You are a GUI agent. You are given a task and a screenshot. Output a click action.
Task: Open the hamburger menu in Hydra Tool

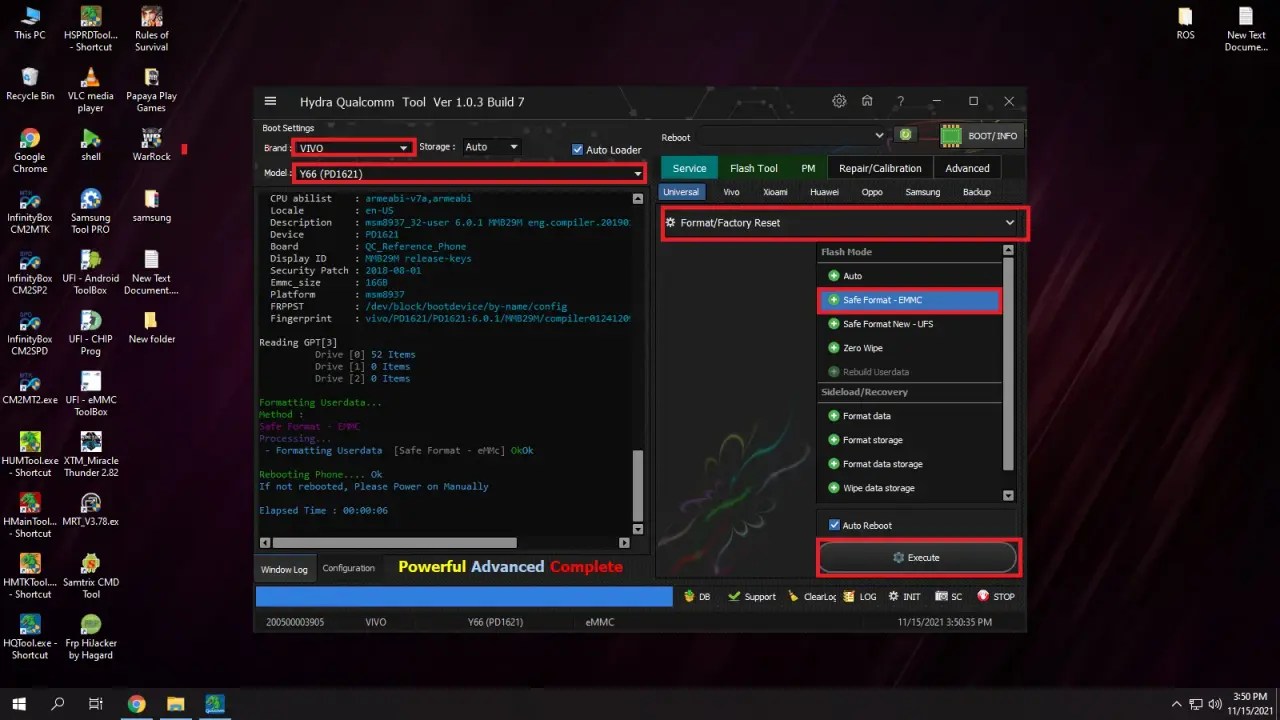[x=270, y=101]
